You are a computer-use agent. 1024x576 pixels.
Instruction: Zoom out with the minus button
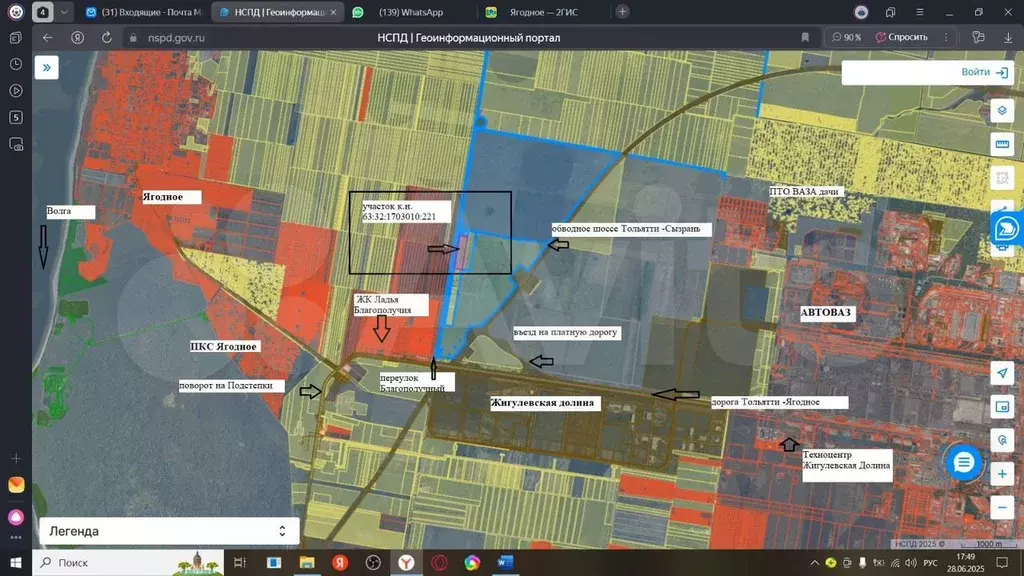point(1002,507)
